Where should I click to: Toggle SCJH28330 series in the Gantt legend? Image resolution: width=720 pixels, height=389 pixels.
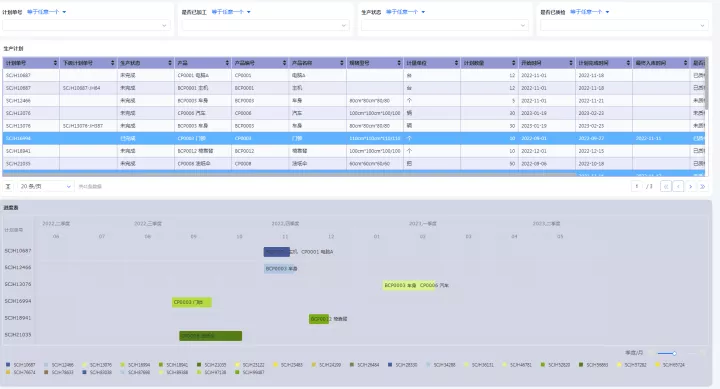[x=402, y=365]
